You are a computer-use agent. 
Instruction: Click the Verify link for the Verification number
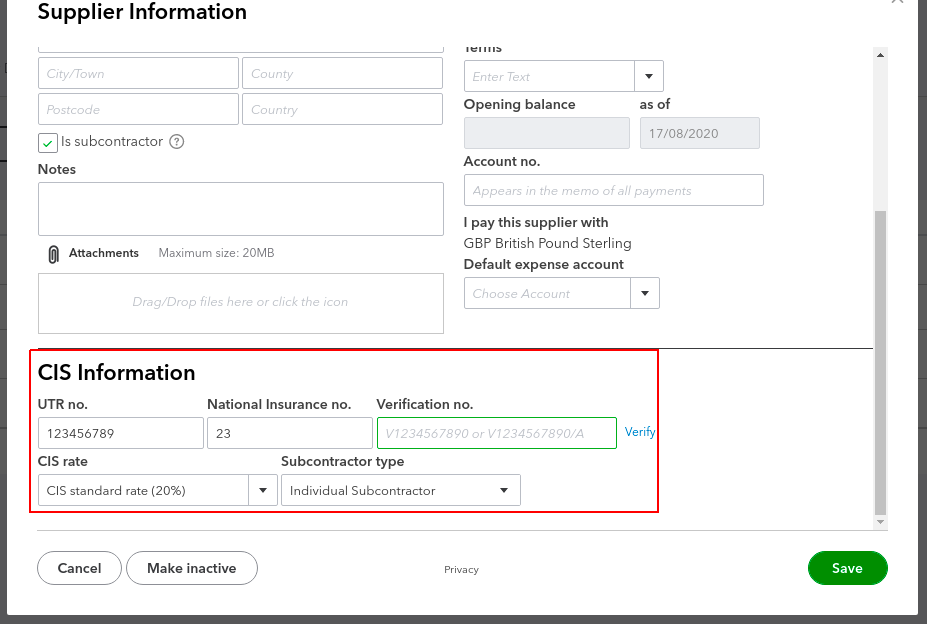640,432
